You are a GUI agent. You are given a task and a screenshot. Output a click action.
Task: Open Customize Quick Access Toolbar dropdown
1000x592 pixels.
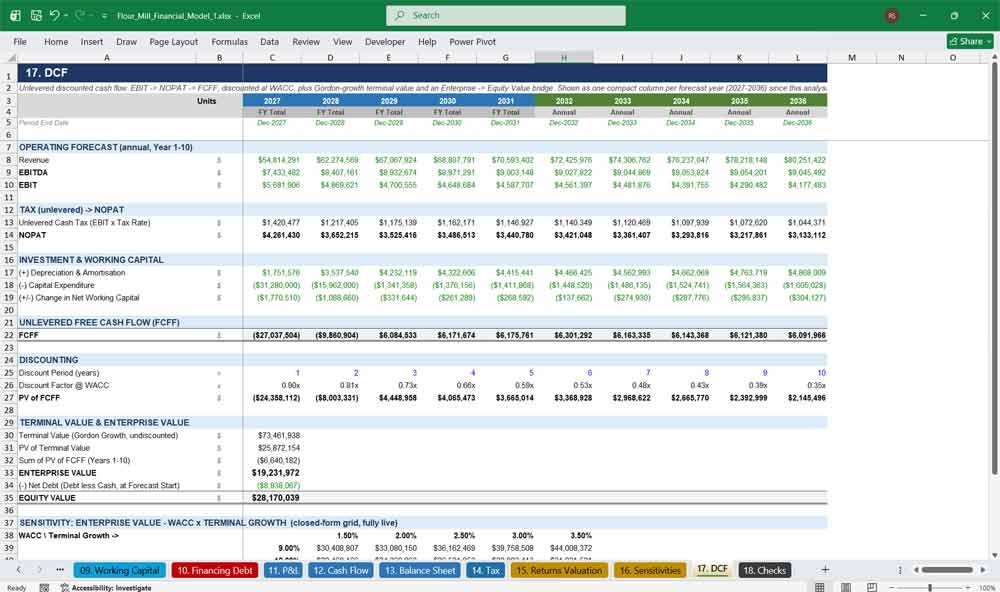coord(104,16)
